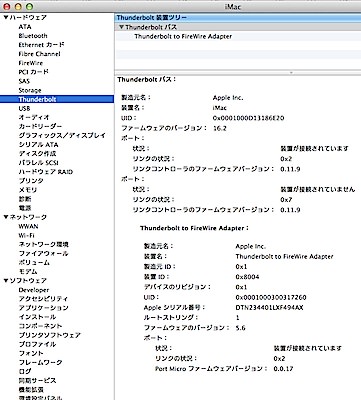Click the Thunderbolt 装置ツリー column header
361x400 pixels.
click(238, 18)
